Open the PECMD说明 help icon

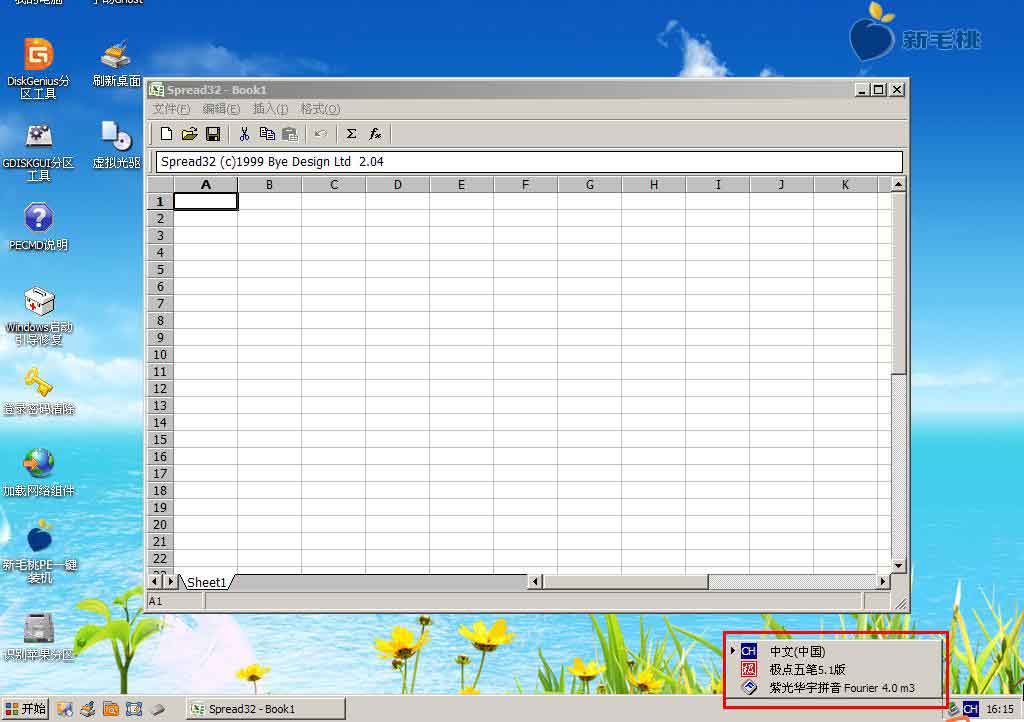pos(39,227)
